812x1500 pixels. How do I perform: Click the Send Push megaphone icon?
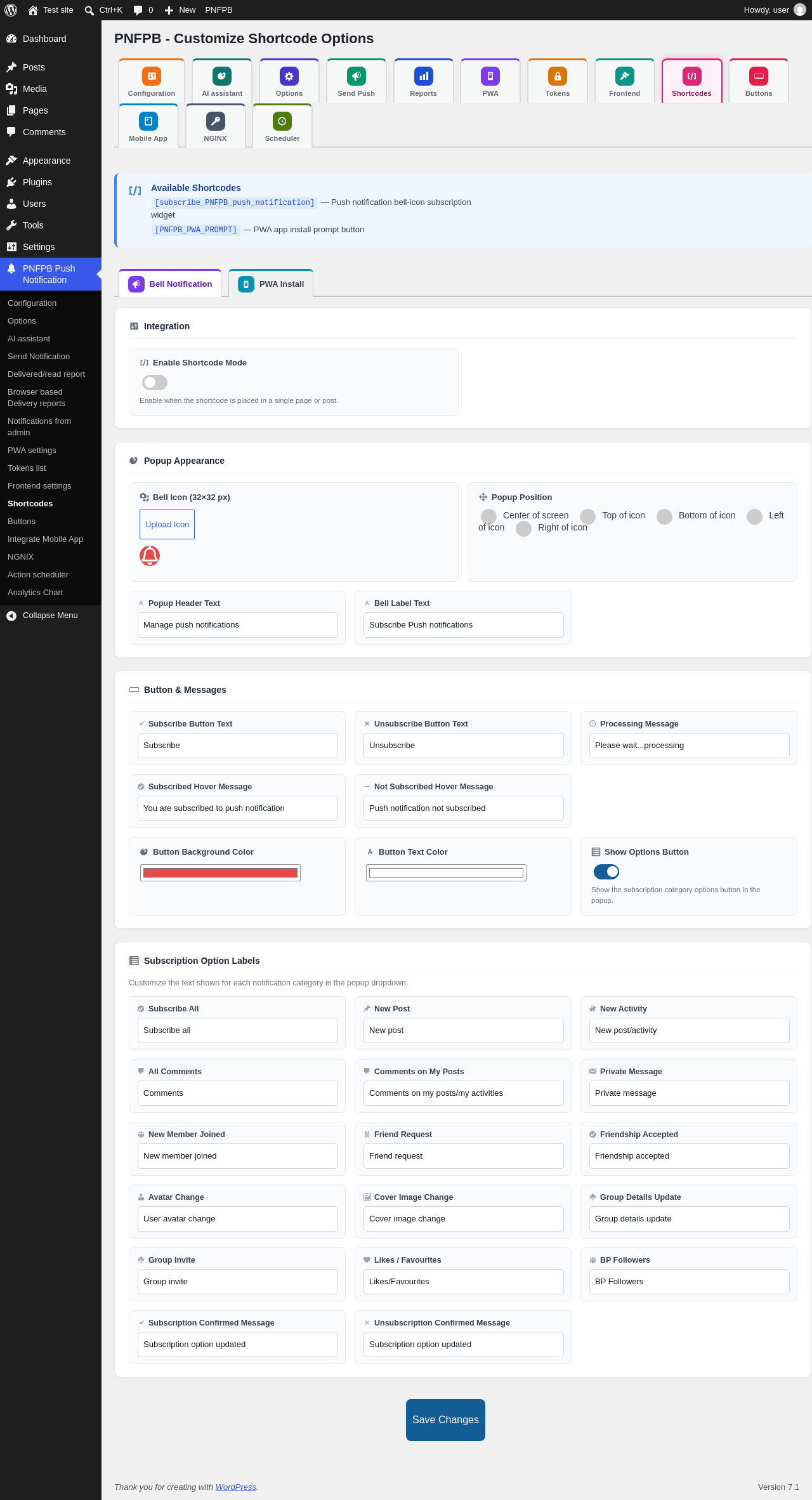[x=357, y=76]
